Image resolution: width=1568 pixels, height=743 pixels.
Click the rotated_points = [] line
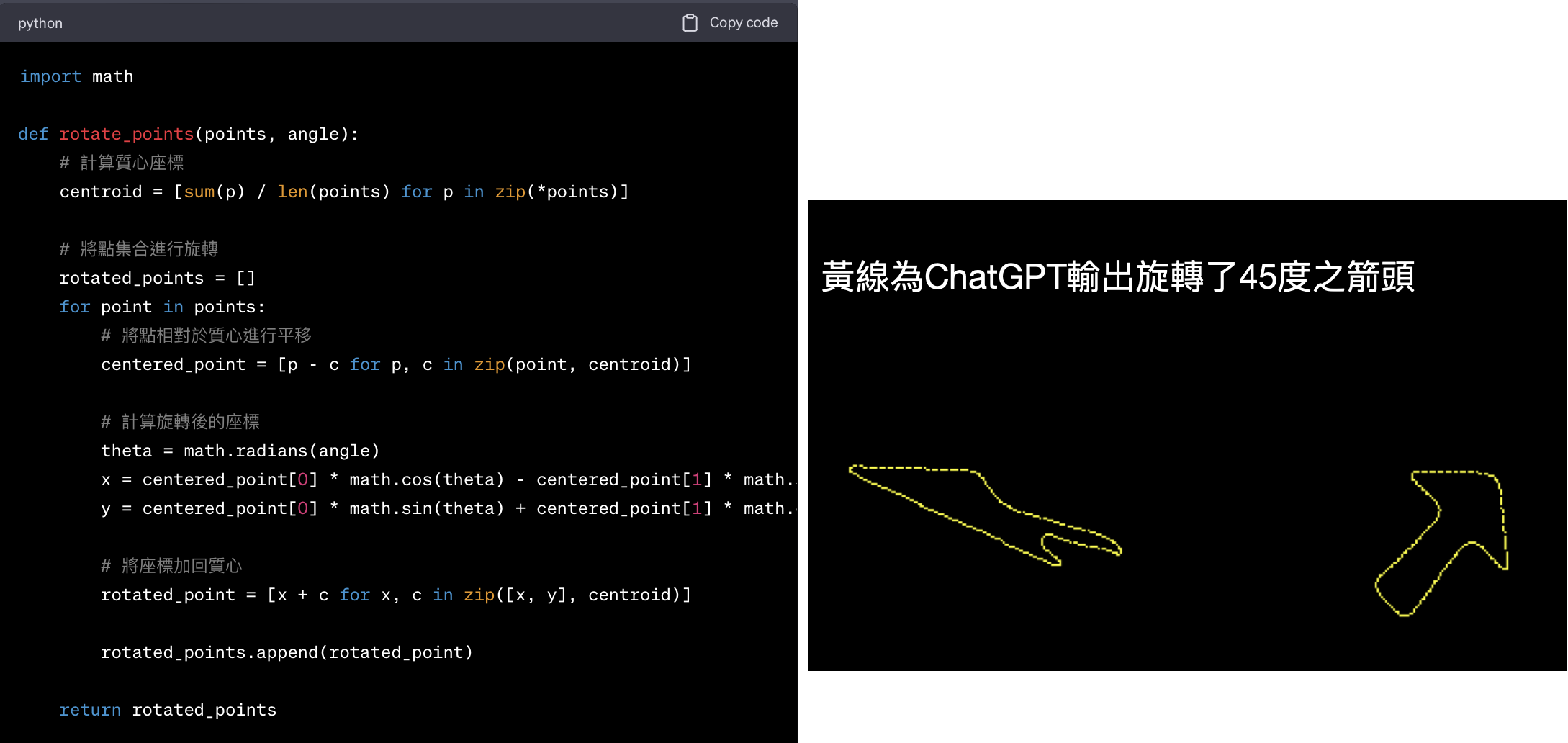(x=157, y=278)
